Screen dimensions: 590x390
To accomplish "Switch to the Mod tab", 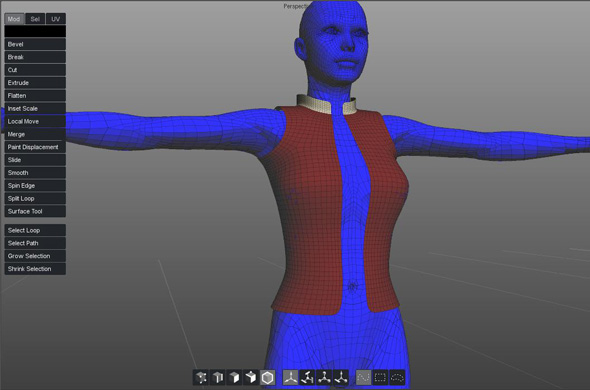I will tap(14, 19).
